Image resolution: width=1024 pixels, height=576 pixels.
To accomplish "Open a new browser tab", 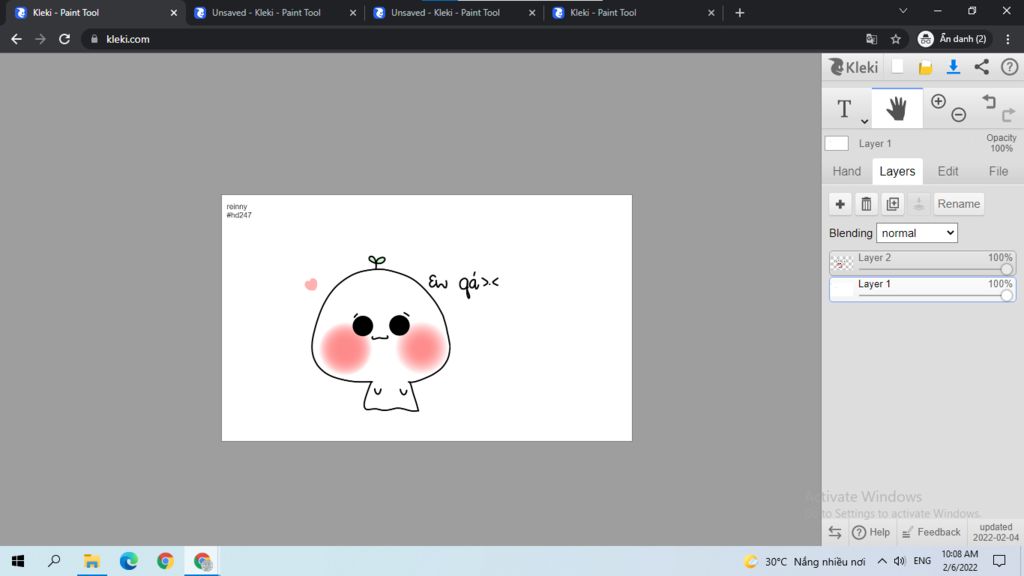I will 739,12.
